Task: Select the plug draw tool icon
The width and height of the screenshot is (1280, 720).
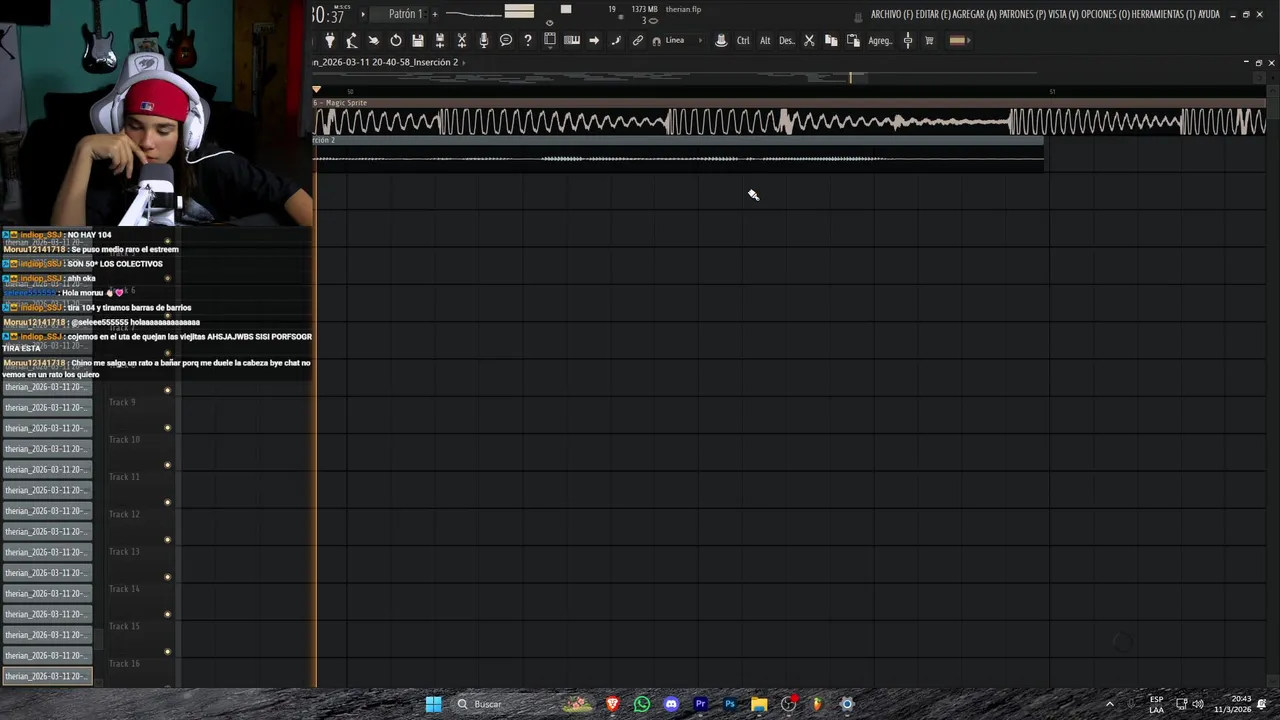Action: (x=330, y=40)
